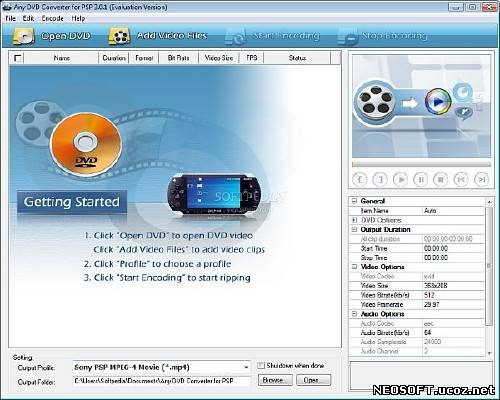The image size is (500, 400).
Task: Collapse the General section
Action: [x=354, y=201]
